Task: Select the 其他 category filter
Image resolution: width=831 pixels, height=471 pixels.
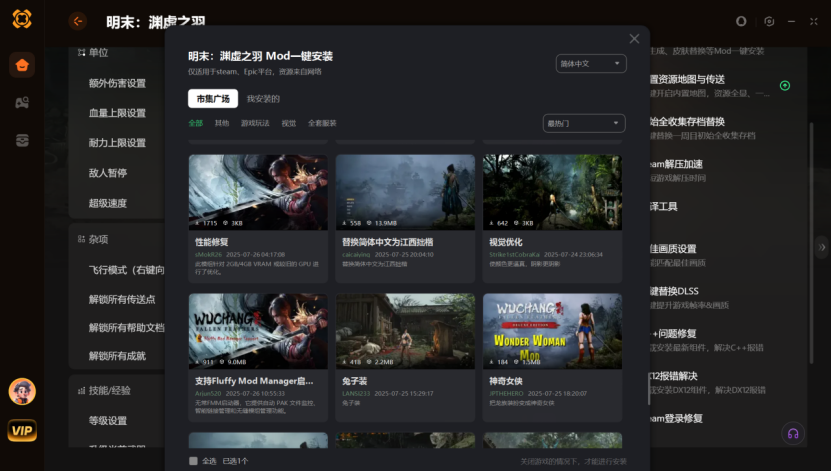Action: (222, 123)
